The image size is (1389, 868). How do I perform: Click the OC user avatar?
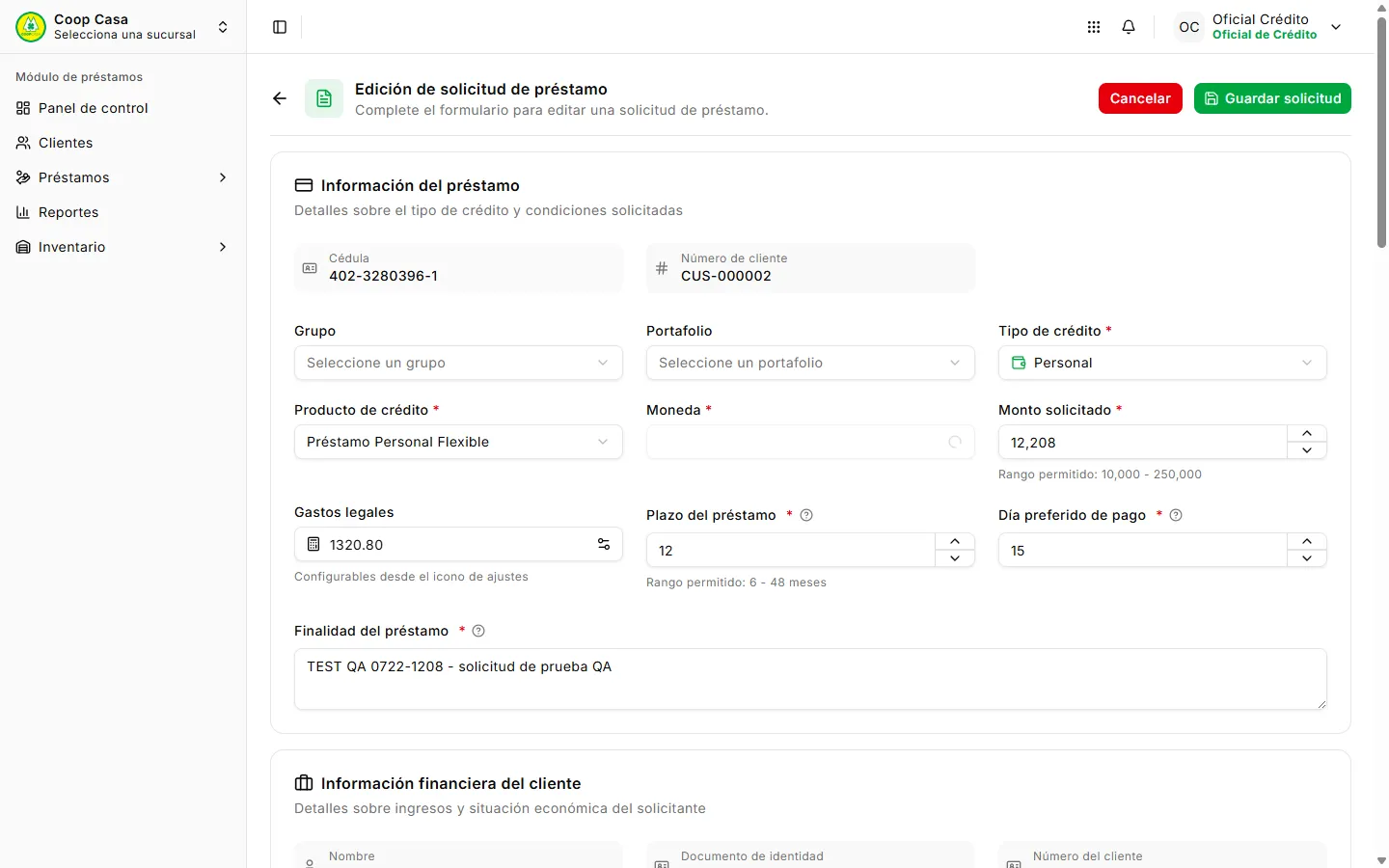1189,27
